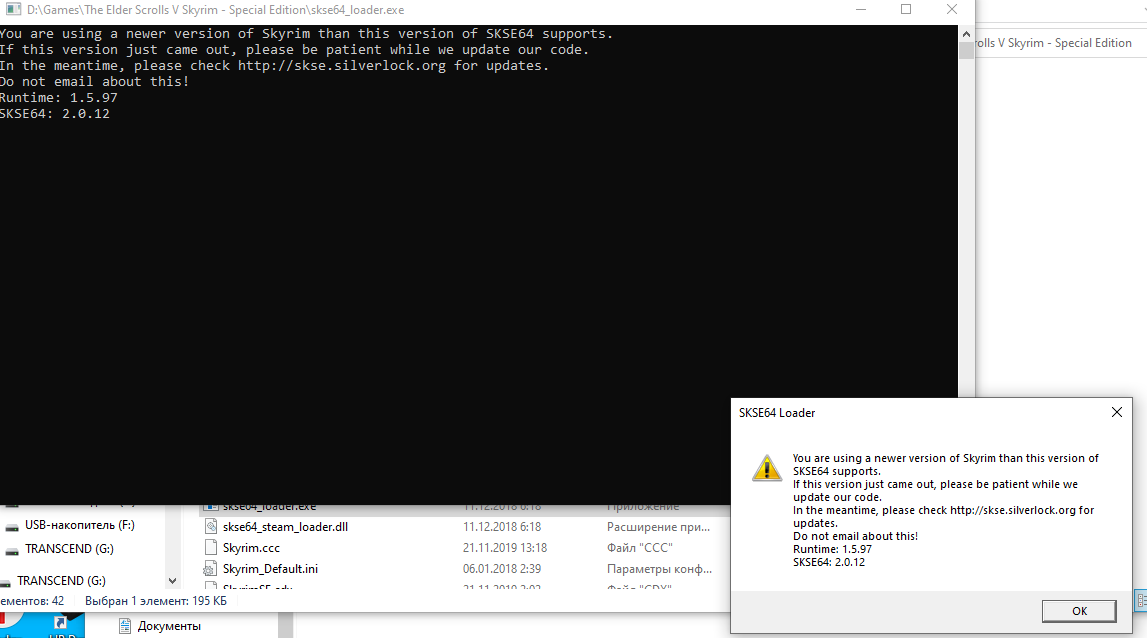Image resolution: width=1147 pixels, height=638 pixels.
Task: Click the yellow warning triangle icon
Action: point(766,467)
